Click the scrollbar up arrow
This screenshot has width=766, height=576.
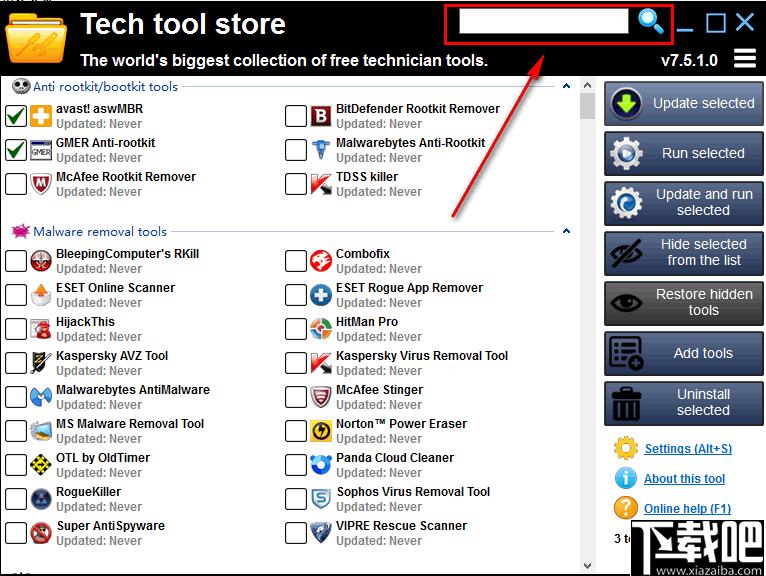pyautogui.click(x=587, y=85)
